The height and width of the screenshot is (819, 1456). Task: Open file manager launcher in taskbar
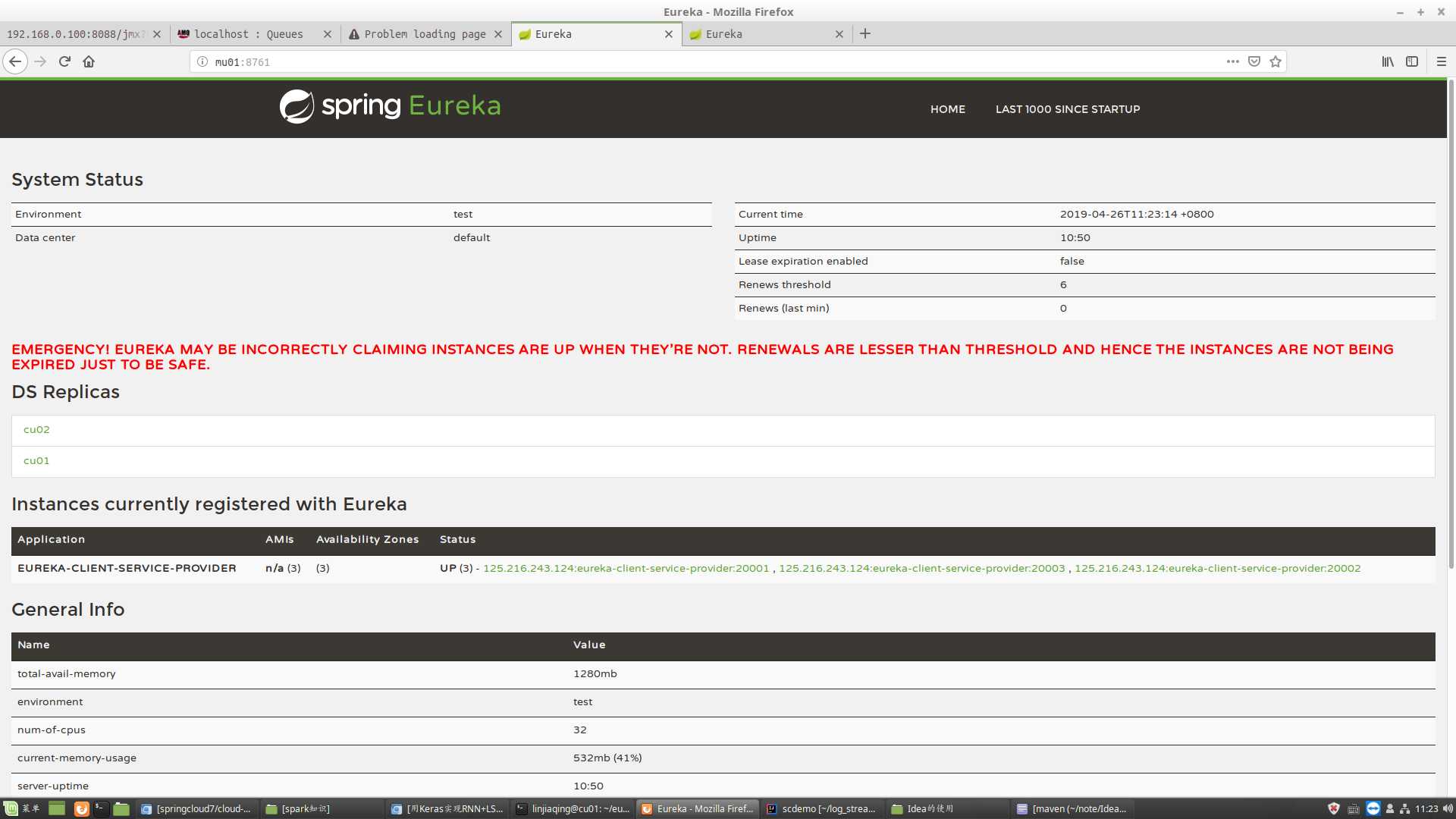[x=121, y=808]
